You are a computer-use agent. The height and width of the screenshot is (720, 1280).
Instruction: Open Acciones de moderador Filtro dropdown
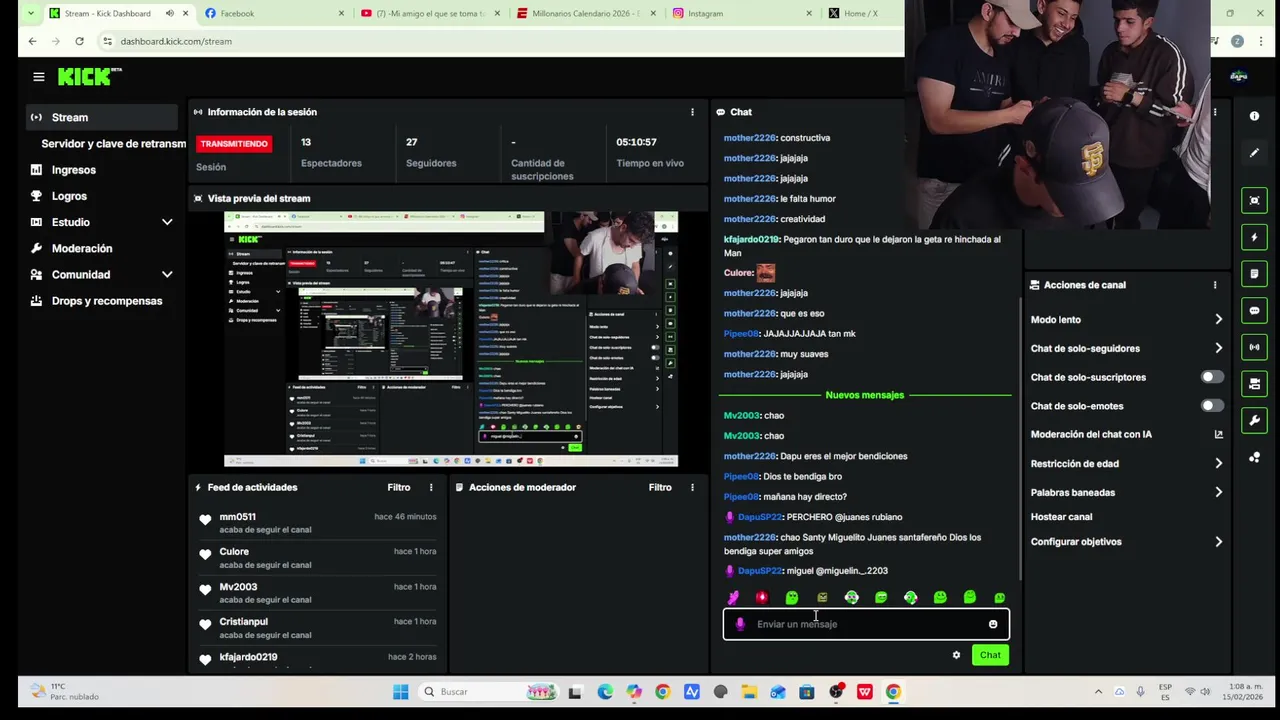coord(660,487)
